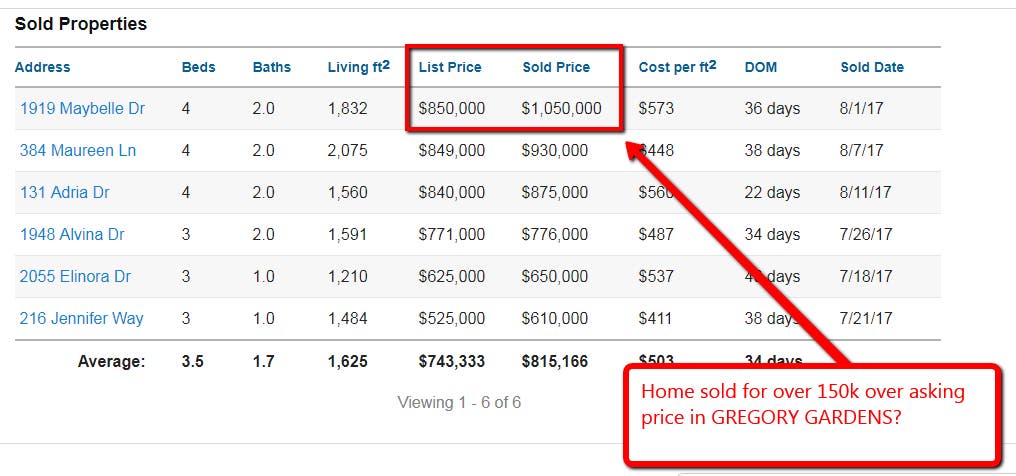The height and width of the screenshot is (476, 1016).
Task: Sort by List Price column header
Action: [450, 67]
